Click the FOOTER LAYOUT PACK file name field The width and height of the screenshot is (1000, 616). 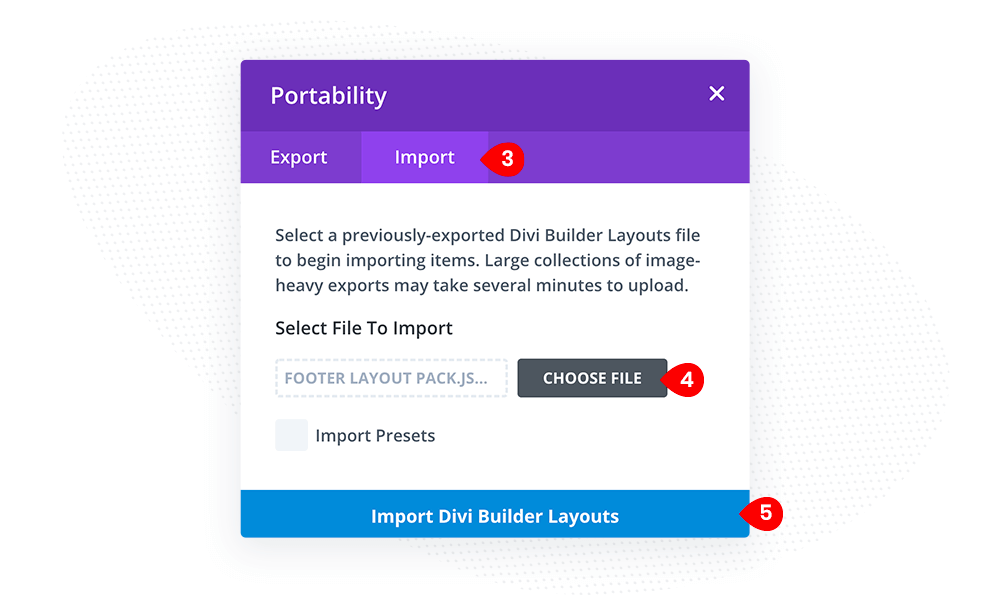click(x=392, y=378)
